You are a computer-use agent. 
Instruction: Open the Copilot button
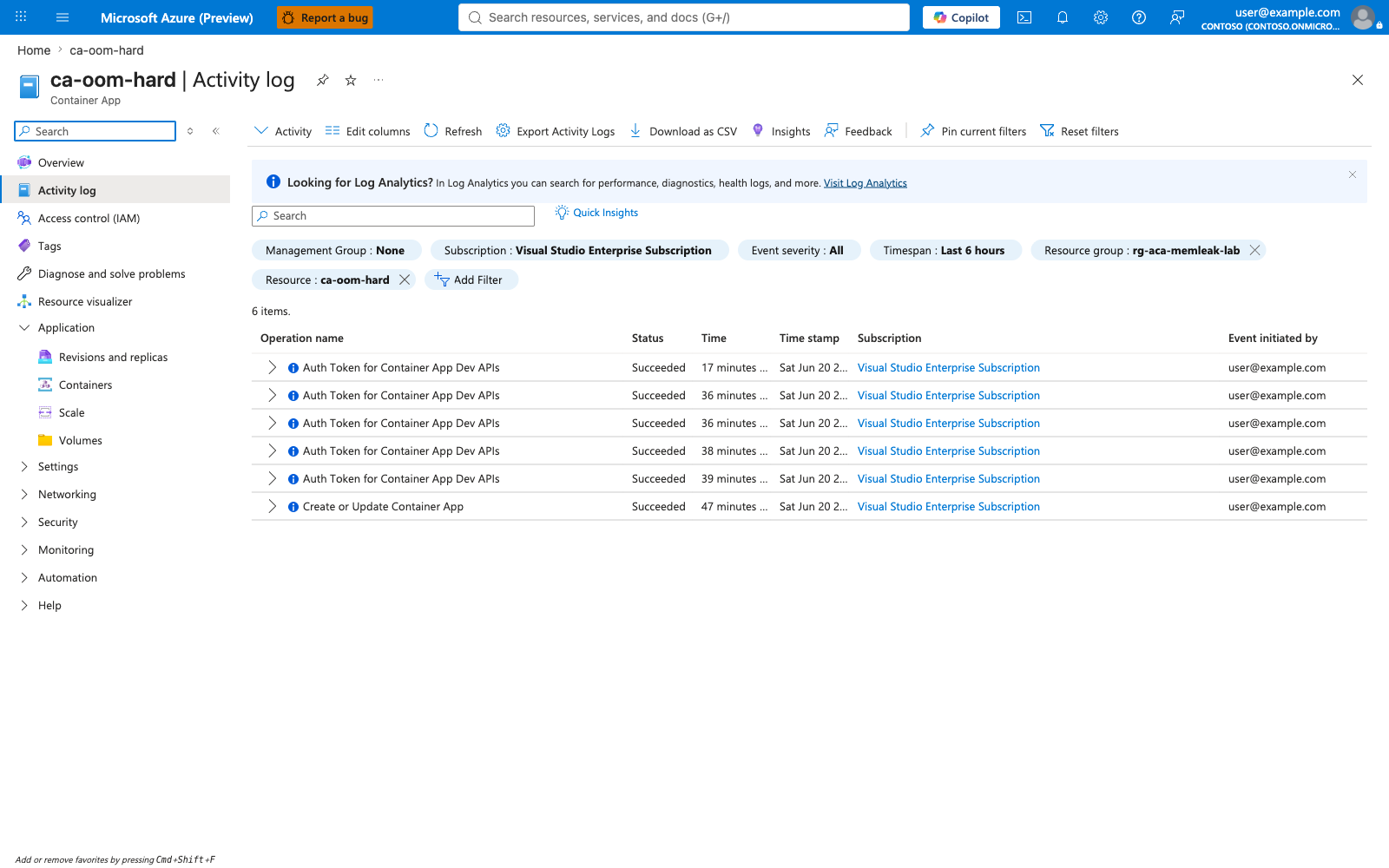pos(961,17)
